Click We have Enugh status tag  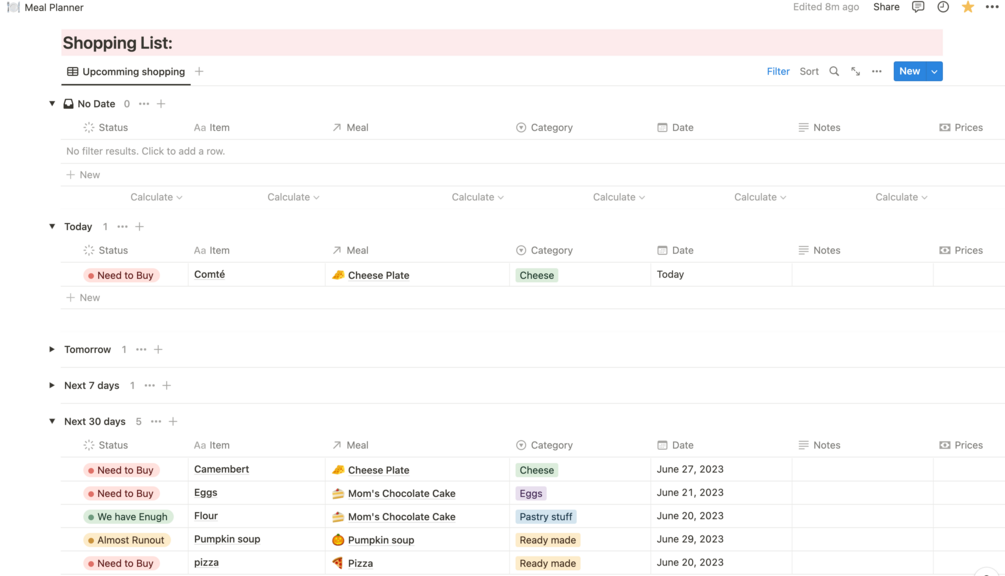click(x=128, y=517)
